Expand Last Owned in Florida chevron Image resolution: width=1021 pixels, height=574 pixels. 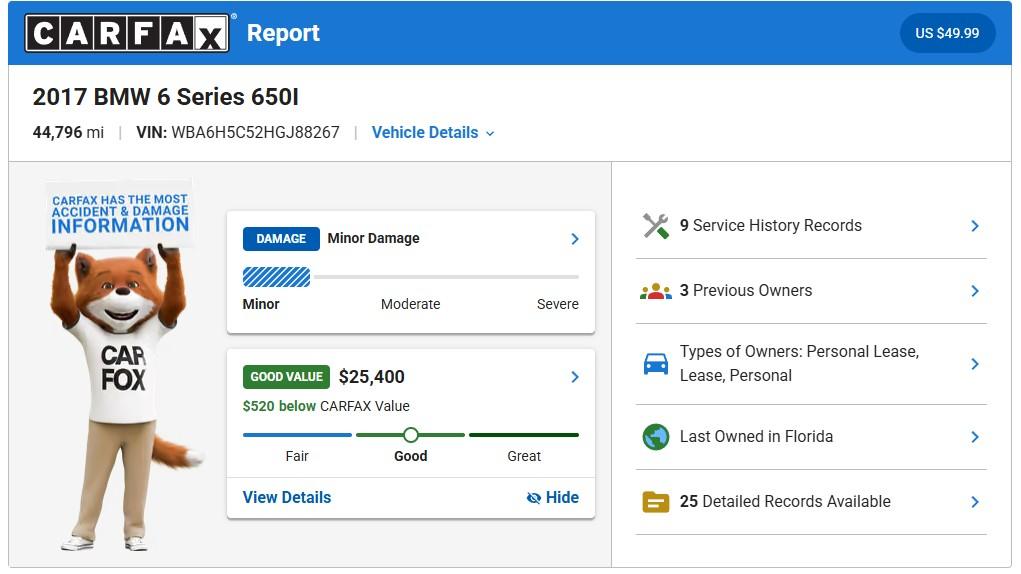tap(975, 437)
